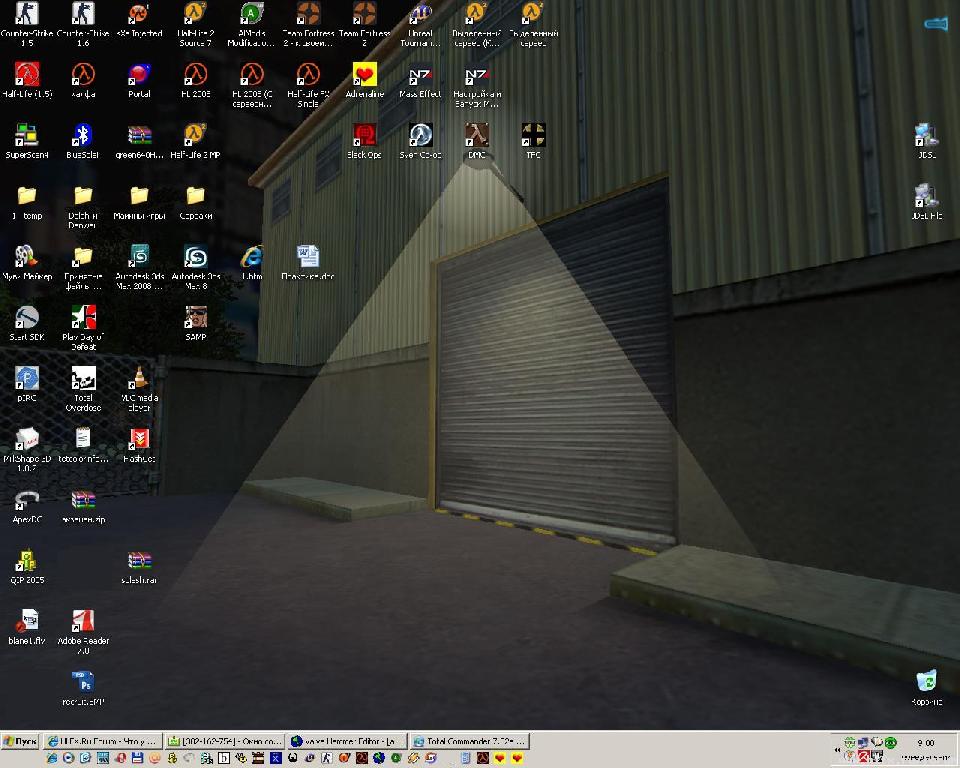Open the JDSL shortcut on the right side

927,141
